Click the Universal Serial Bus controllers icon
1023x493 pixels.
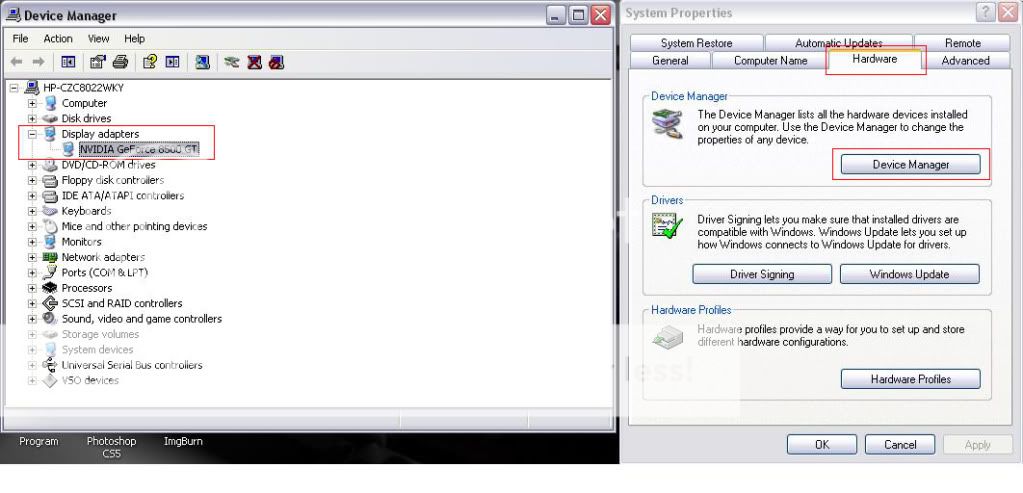pos(50,365)
